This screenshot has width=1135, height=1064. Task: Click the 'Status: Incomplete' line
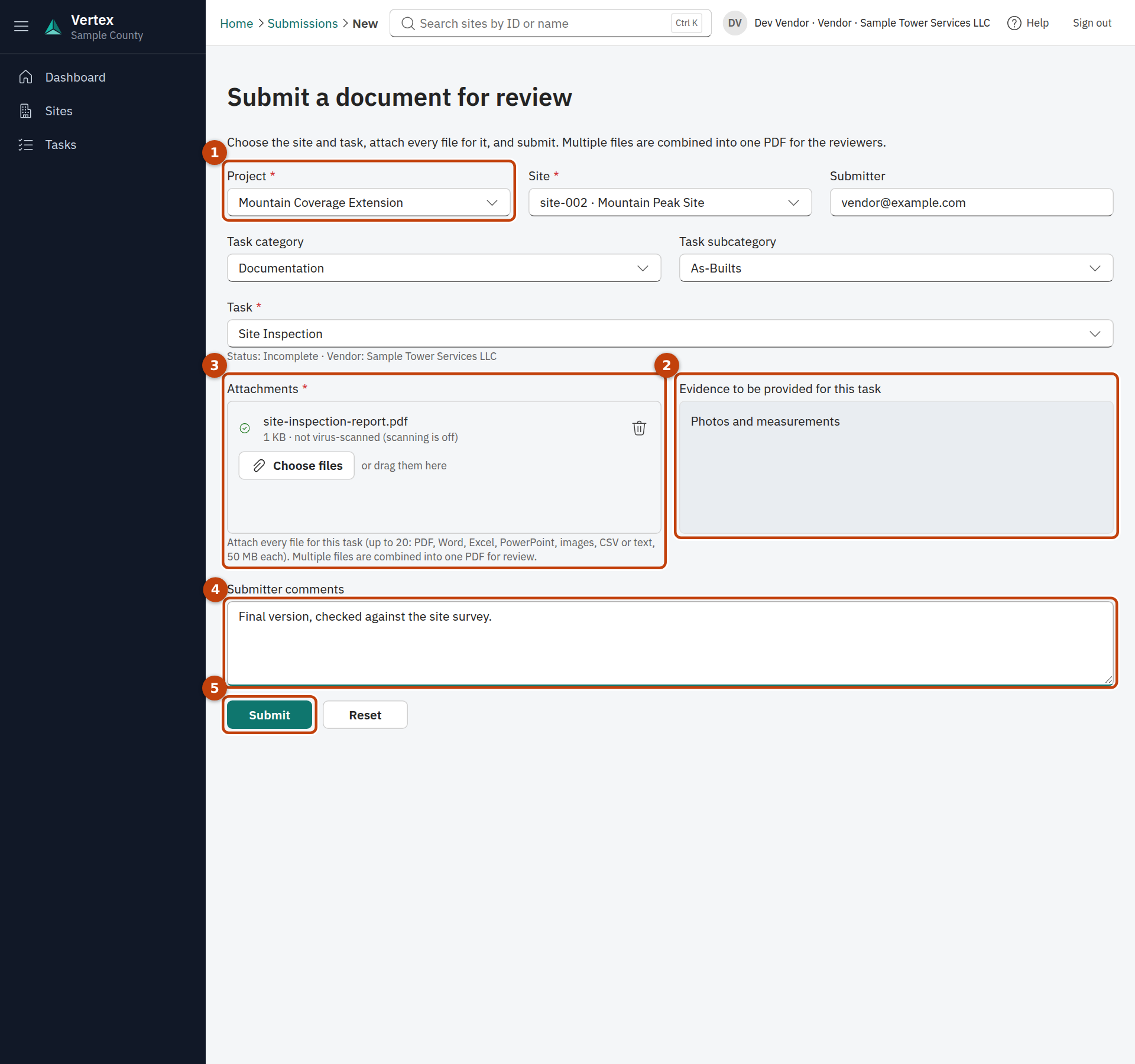362,356
